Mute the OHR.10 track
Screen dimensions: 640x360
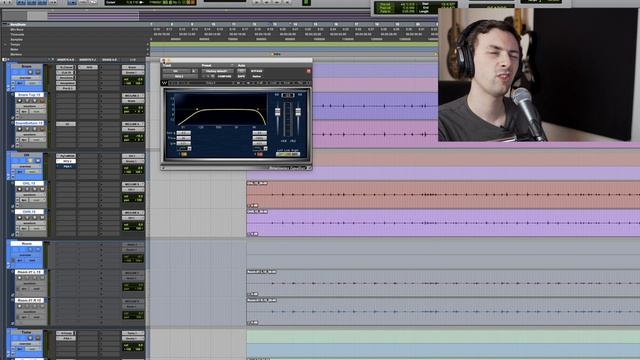click(42, 218)
